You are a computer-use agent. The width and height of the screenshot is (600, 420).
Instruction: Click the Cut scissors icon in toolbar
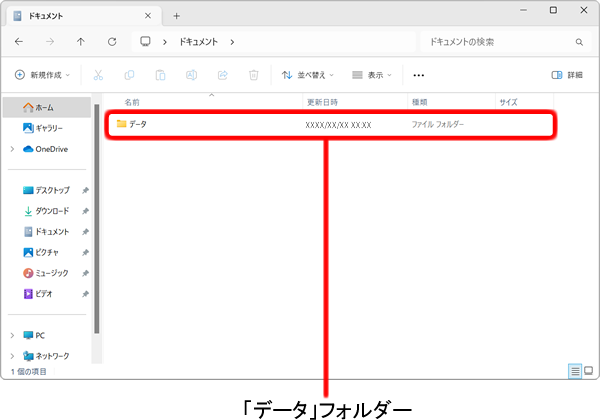pyautogui.click(x=98, y=75)
